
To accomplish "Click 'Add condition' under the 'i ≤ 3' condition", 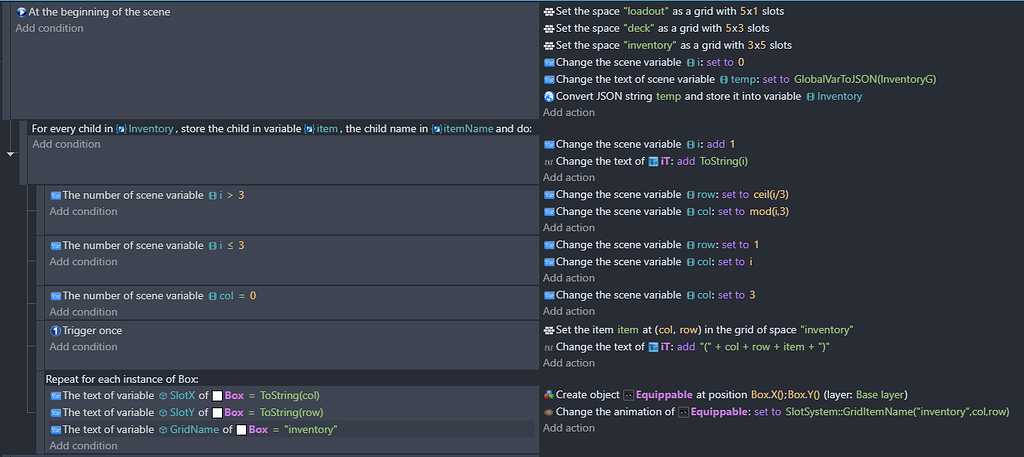I will [84, 262].
